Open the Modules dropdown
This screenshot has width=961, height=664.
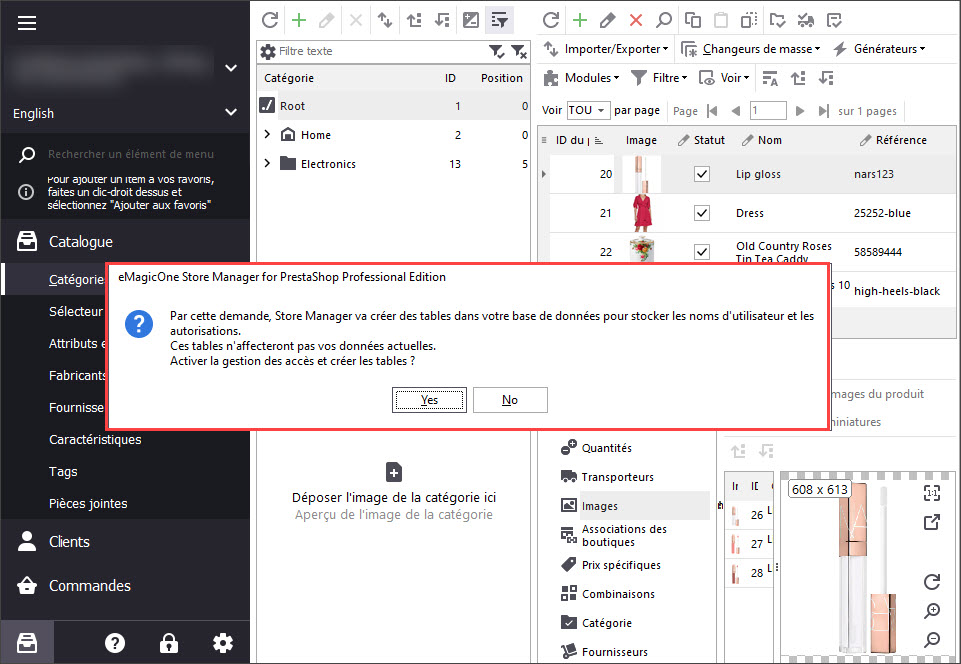581,78
